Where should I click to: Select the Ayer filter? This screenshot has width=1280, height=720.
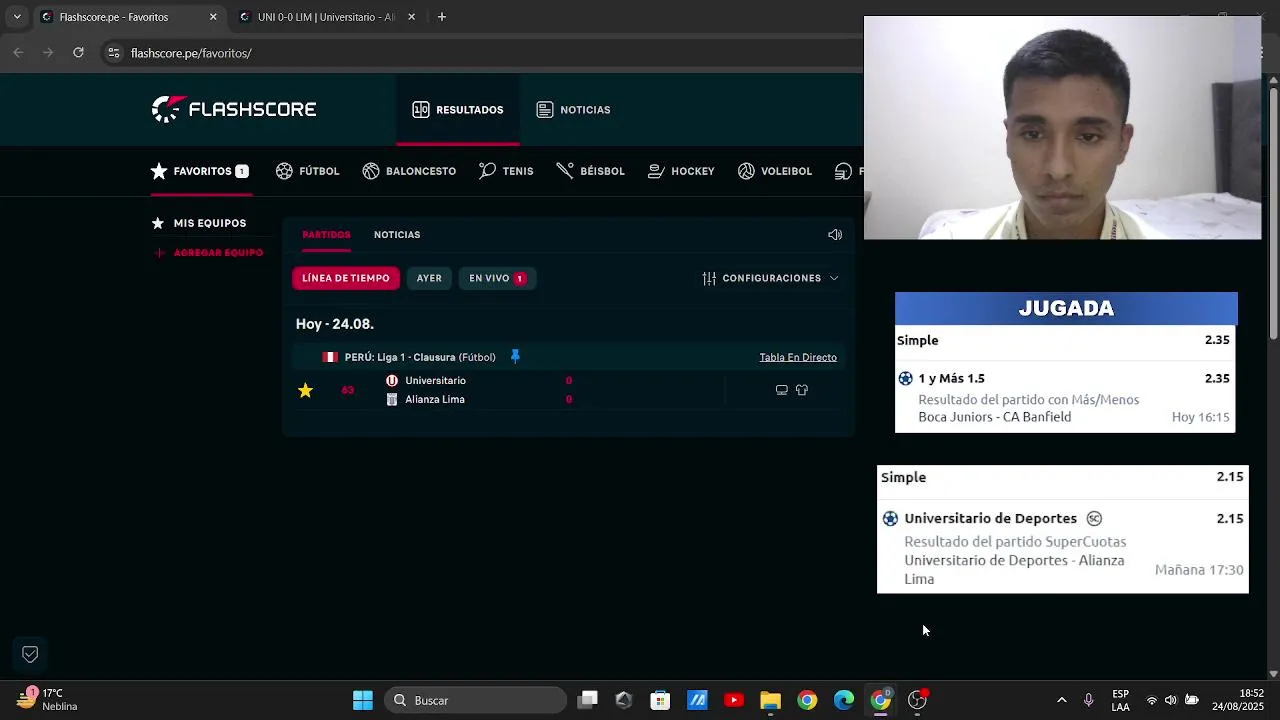[x=429, y=278]
